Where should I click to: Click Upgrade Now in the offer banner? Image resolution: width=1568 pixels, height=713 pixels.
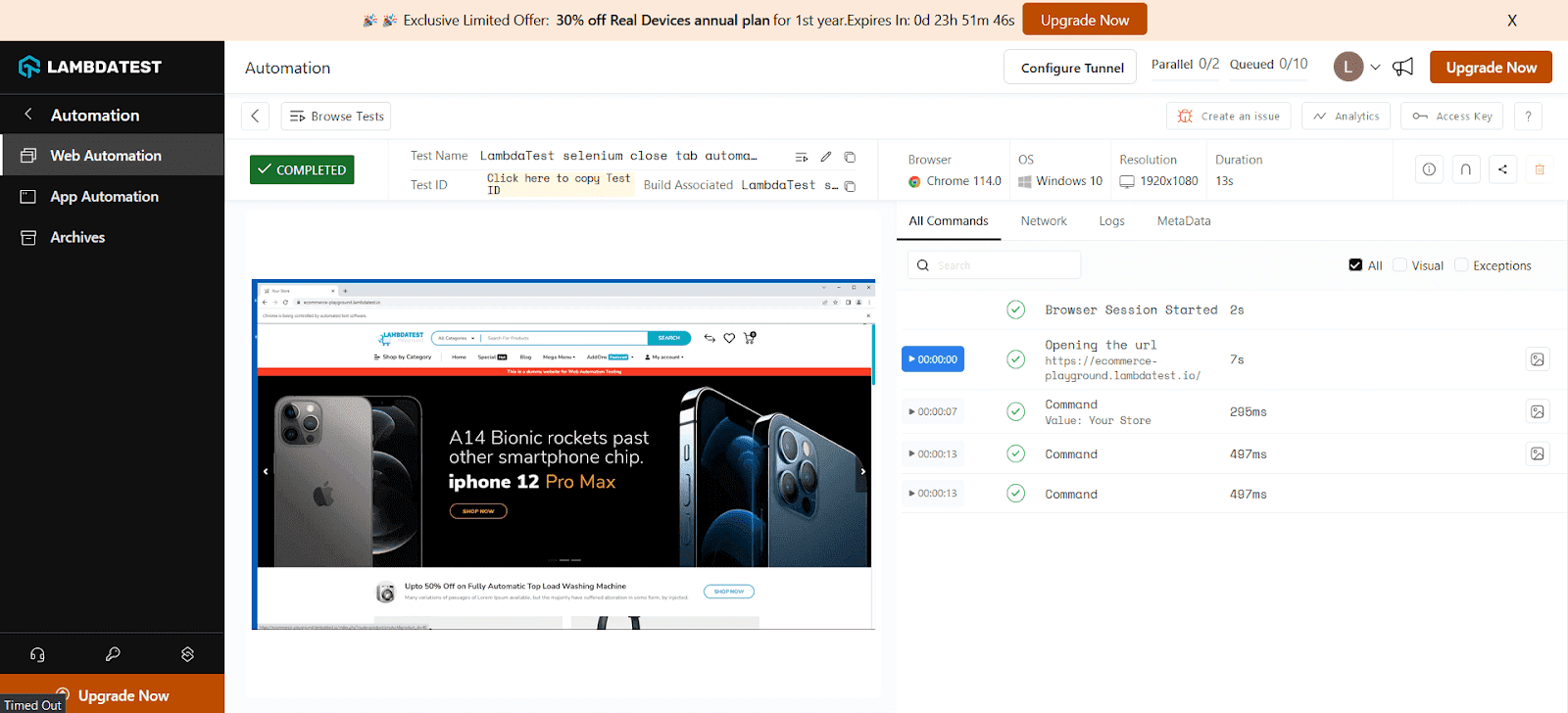pos(1085,20)
